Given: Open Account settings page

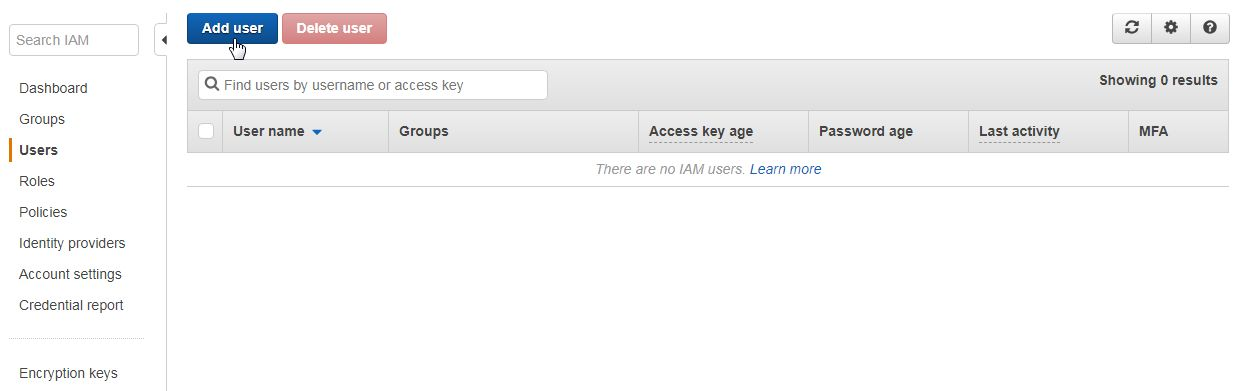Looking at the screenshot, I should pos(70,274).
